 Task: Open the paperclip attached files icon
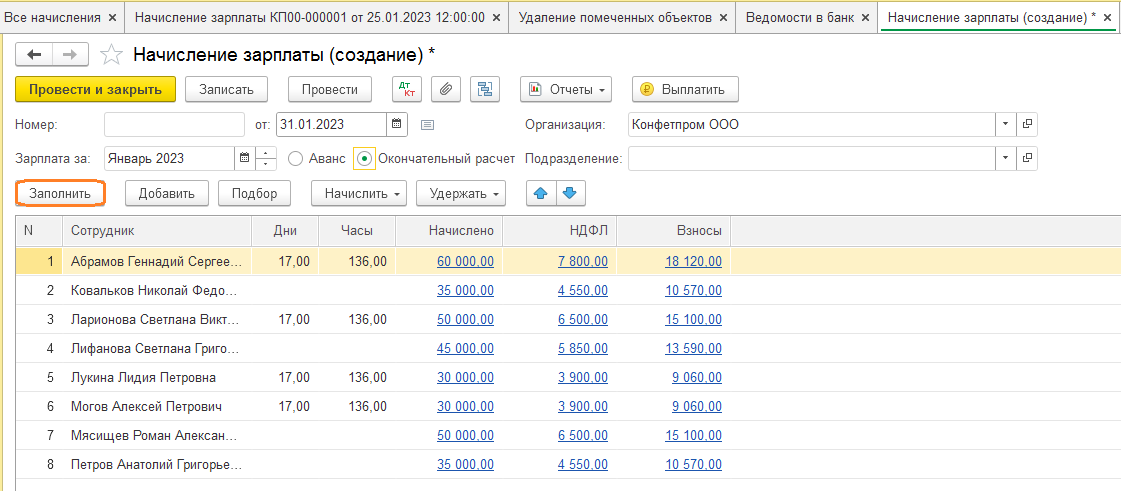[446, 89]
